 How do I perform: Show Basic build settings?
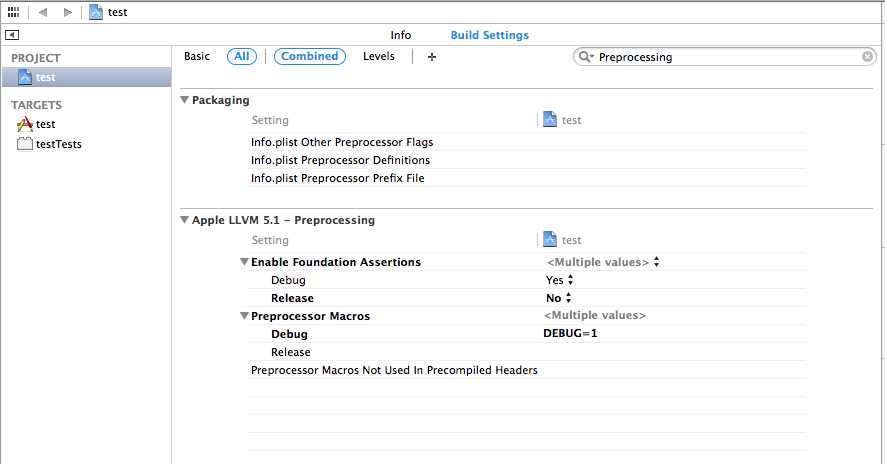click(x=197, y=56)
